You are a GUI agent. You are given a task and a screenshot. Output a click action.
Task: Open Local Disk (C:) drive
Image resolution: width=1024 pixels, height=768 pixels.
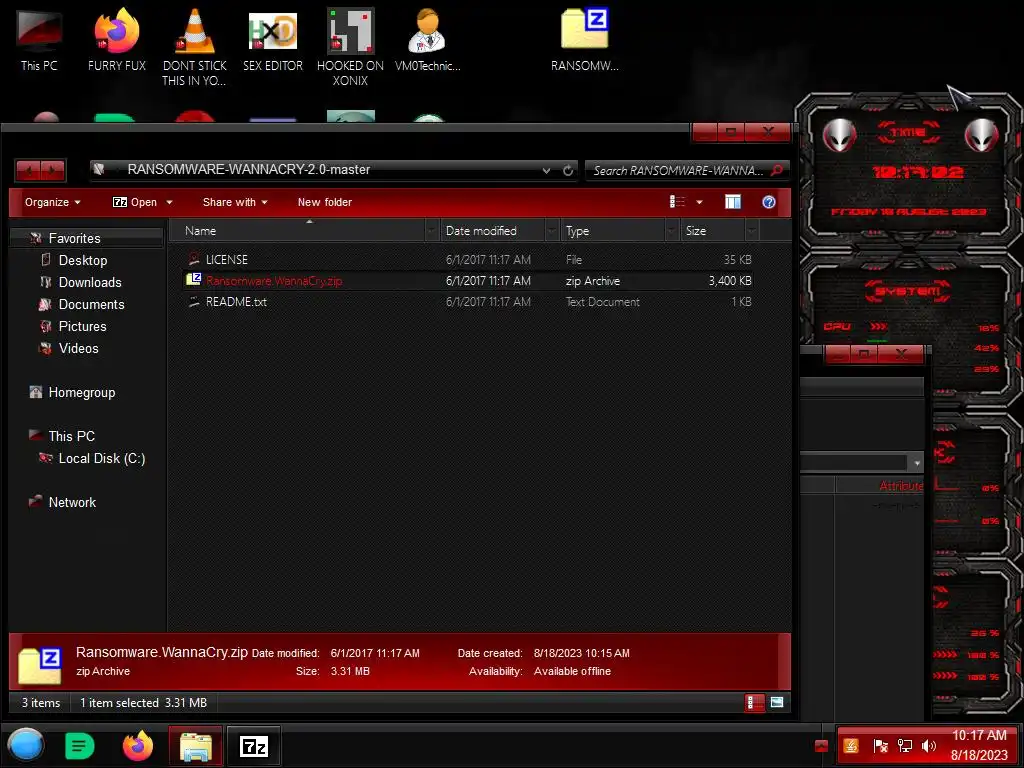coord(101,458)
